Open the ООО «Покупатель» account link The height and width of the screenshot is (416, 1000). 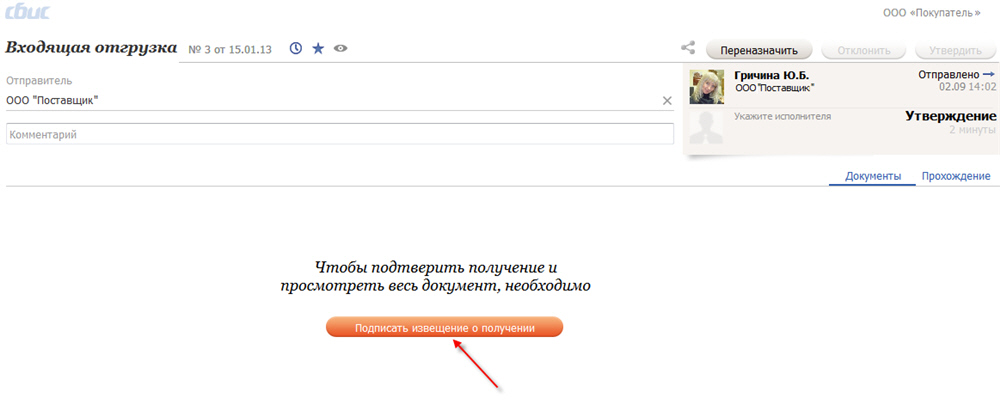938,12
